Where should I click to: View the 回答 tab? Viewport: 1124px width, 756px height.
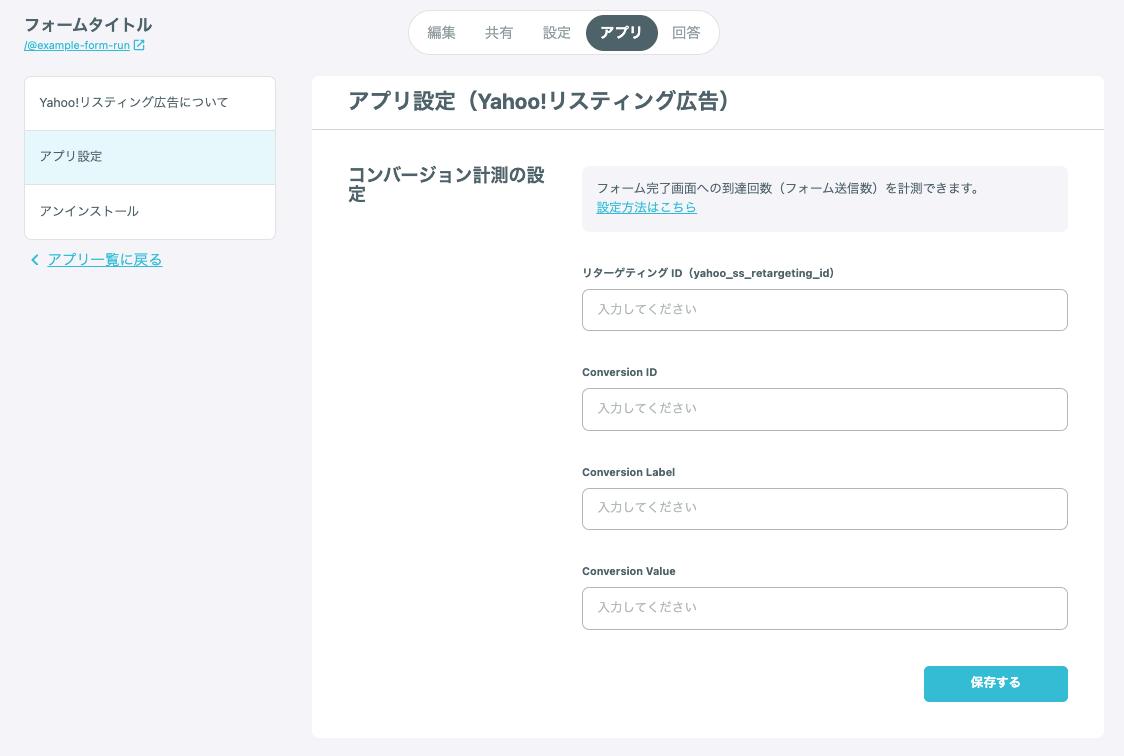tap(686, 32)
